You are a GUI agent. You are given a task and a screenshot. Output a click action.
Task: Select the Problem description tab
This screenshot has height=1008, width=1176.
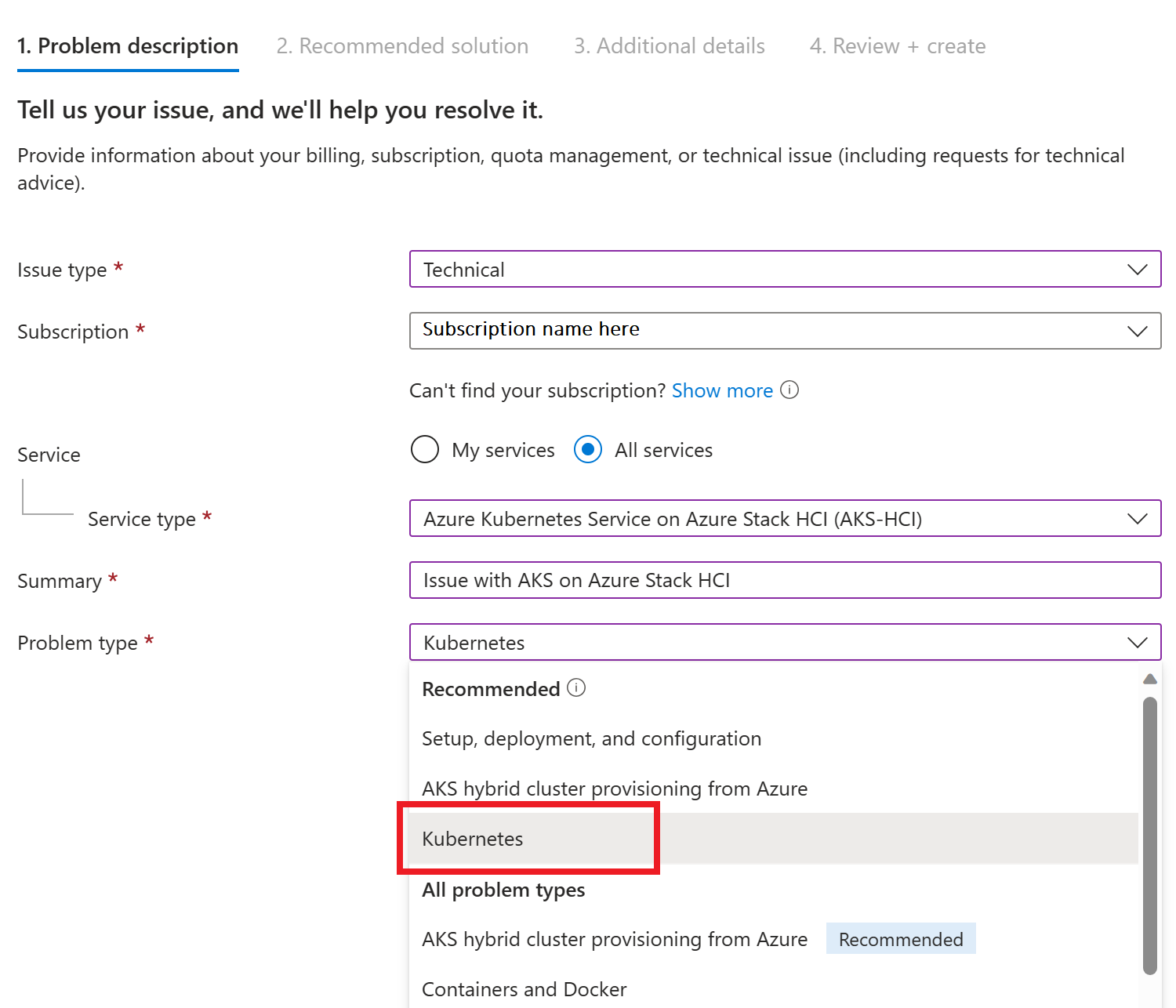(128, 46)
